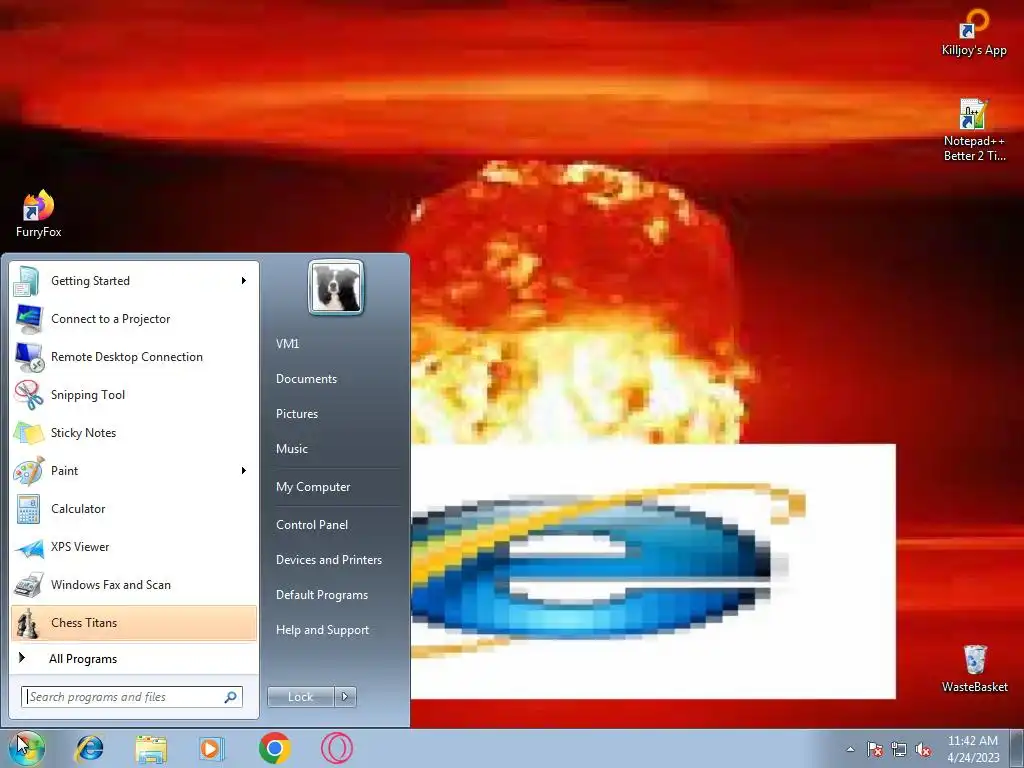Show hidden tray icons arrow
This screenshot has height=768, width=1024.
pos(850,749)
